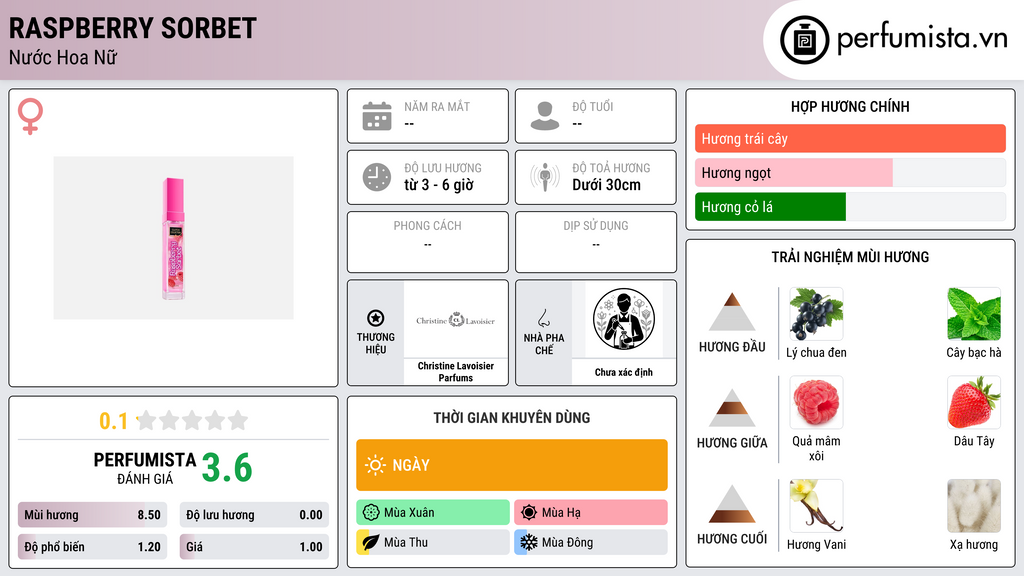The width and height of the screenshot is (1024, 576).
Task: Click the Christine Lavoisier Parfums brand name
Action: tap(456, 372)
